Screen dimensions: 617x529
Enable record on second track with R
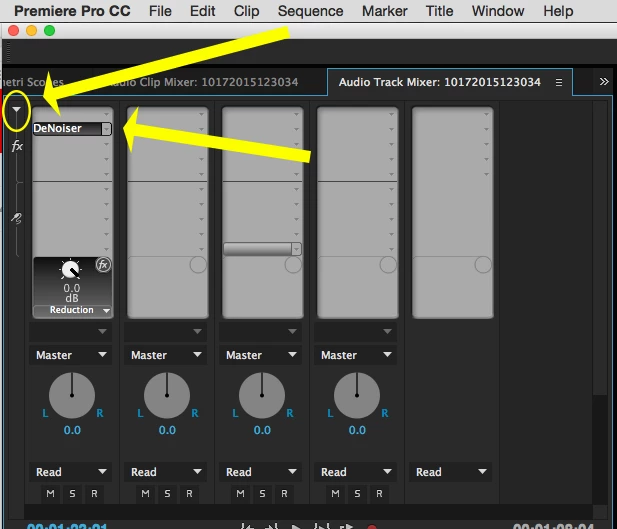coord(189,493)
